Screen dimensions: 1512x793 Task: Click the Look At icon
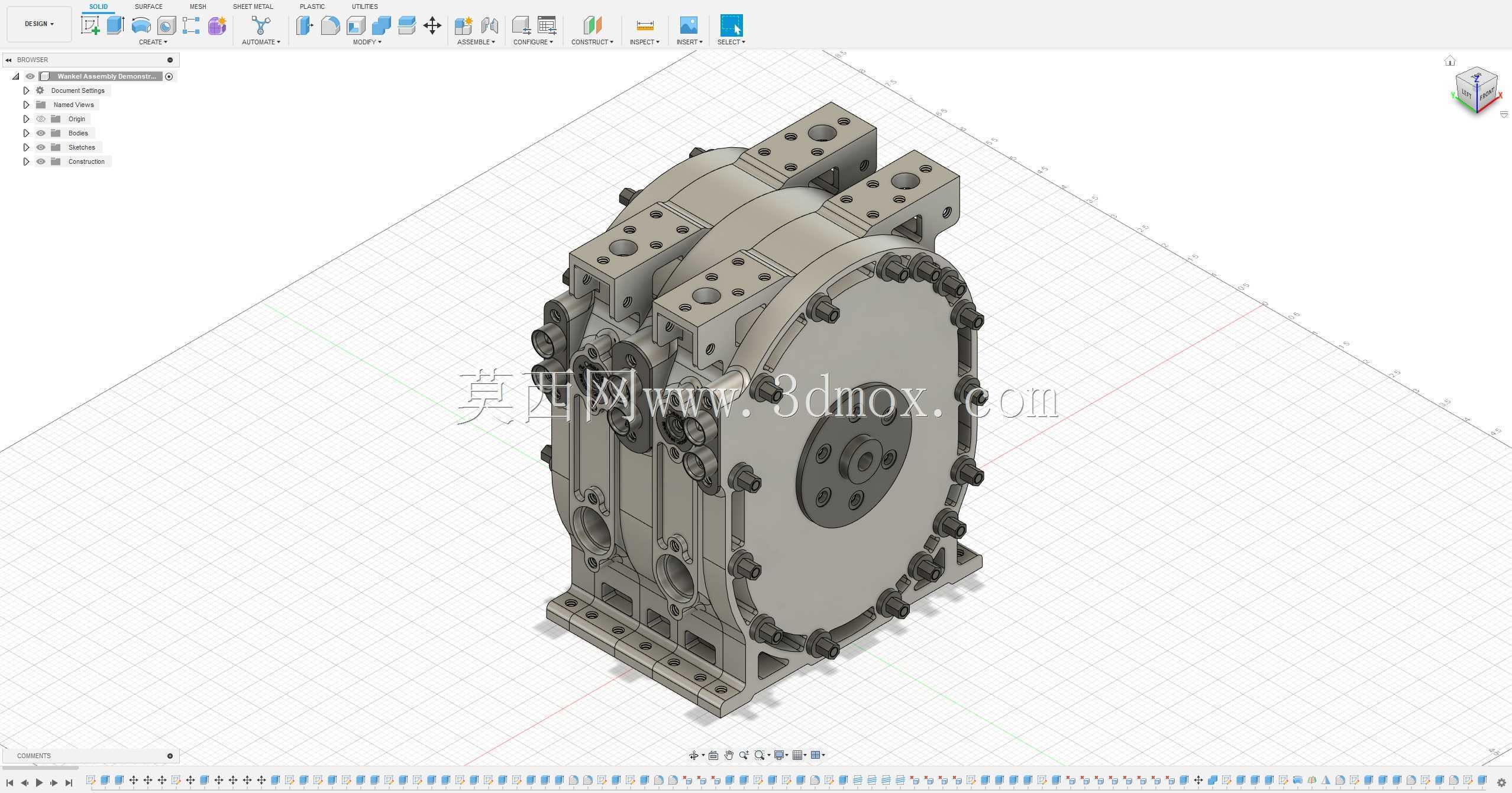click(x=713, y=755)
